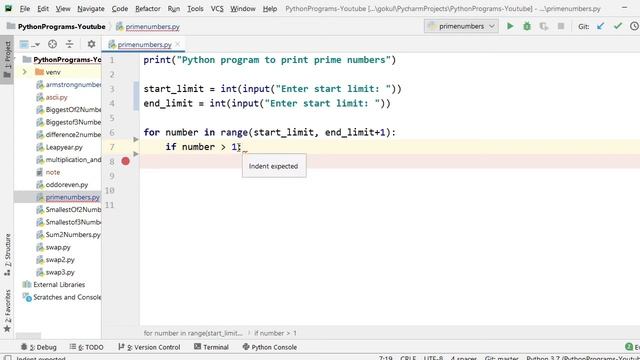Open armstrongnumber file in project tree
640x360 pixels.
pyautogui.click(x=69, y=84)
